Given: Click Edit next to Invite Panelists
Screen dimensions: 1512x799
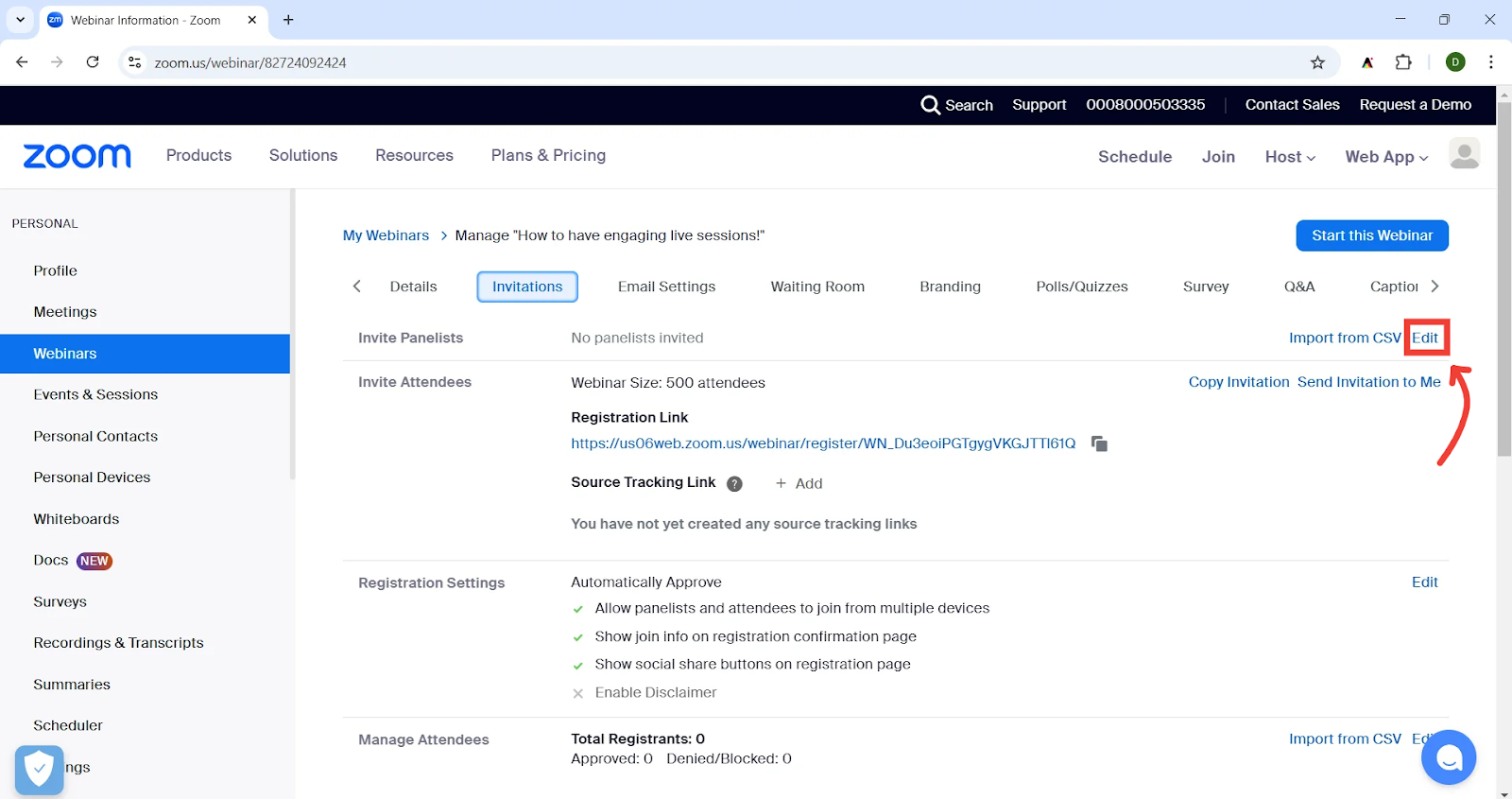Looking at the screenshot, I should coord(1424,338).
